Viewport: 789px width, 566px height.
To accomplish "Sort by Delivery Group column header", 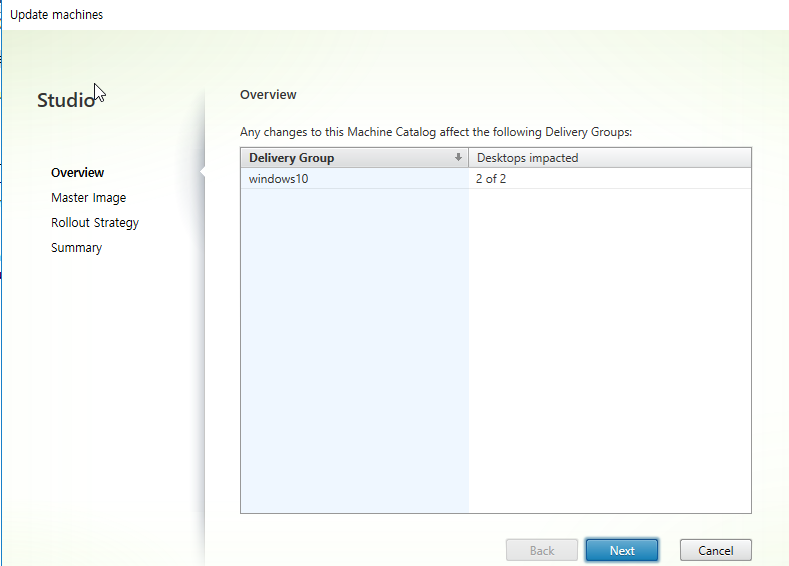I will [354, 158].
